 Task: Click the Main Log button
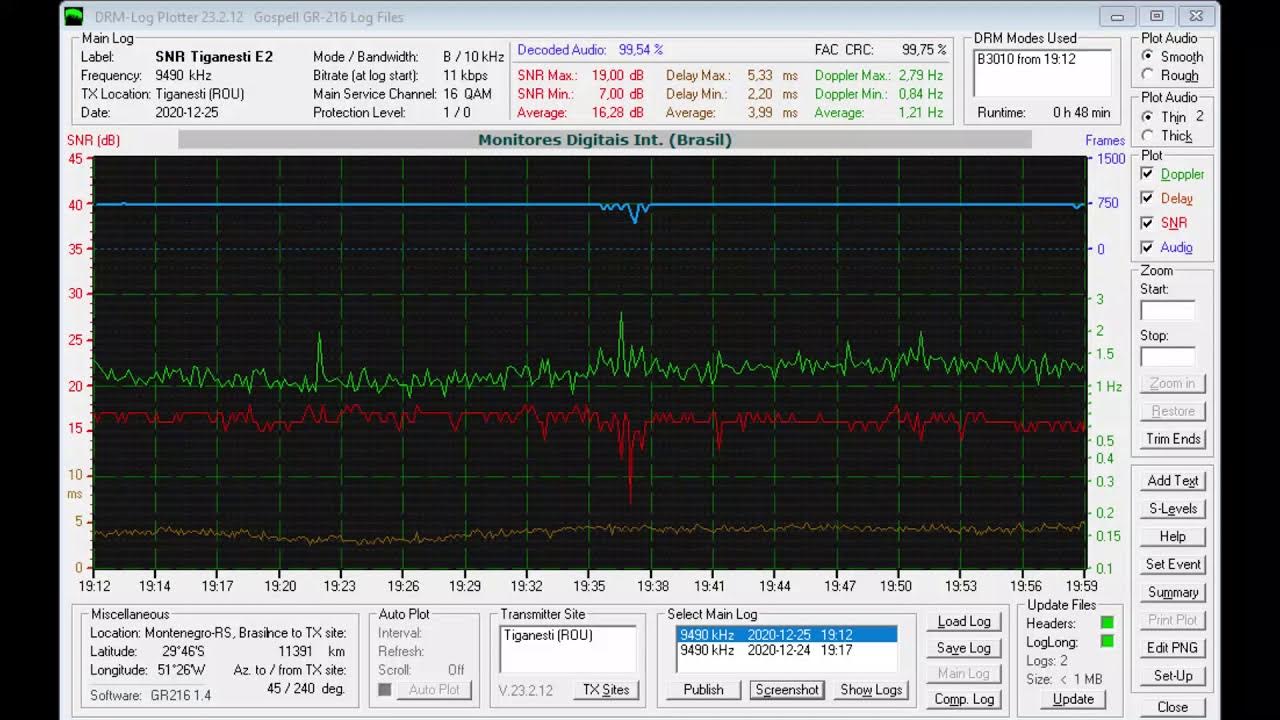[964, 673]
